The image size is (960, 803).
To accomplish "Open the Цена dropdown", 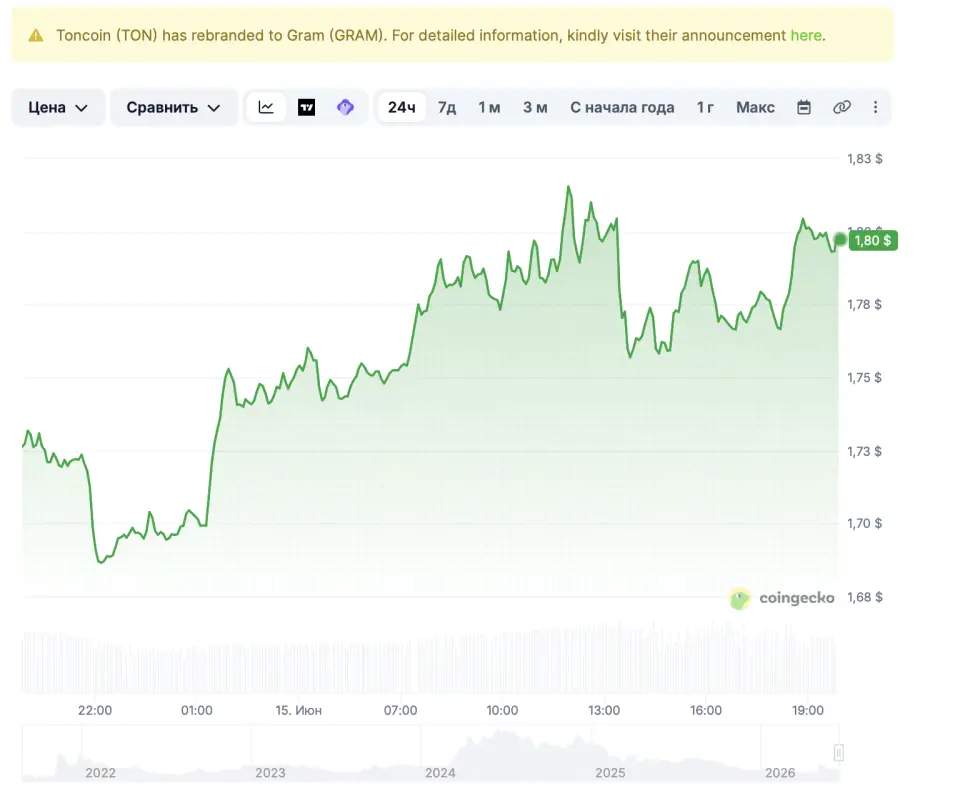I will pyautogui.click(x=58, y=108).
